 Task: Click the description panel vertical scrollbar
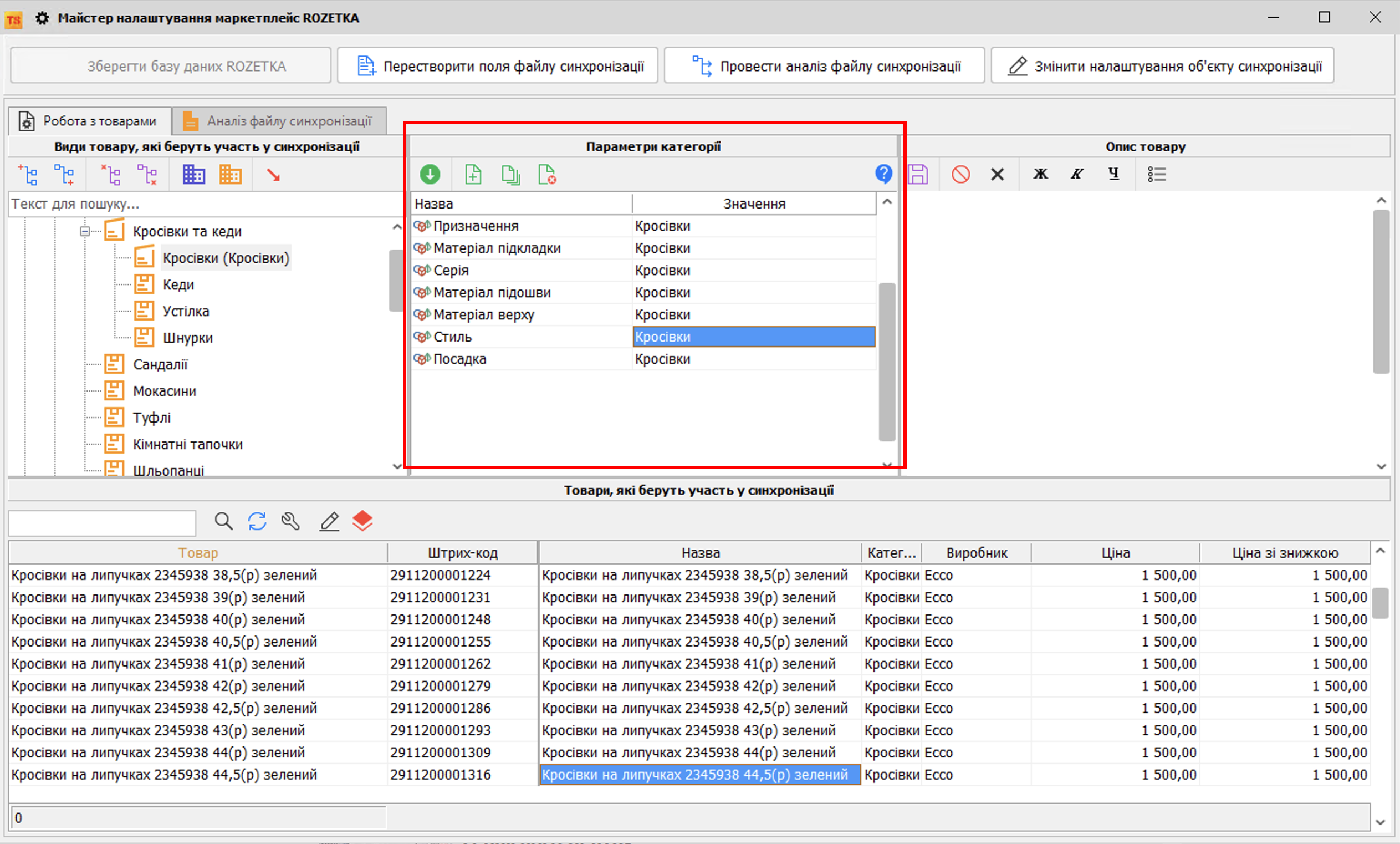coord(1381,291)
